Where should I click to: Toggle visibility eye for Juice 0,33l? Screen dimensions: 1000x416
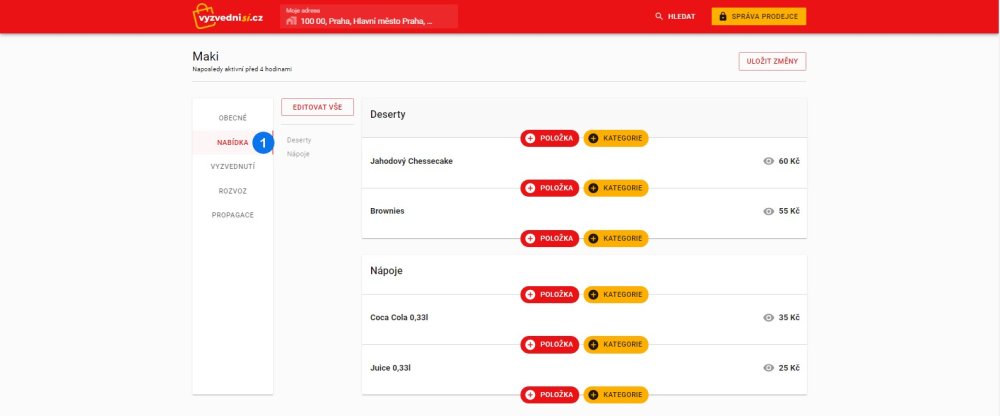[768, 368]
